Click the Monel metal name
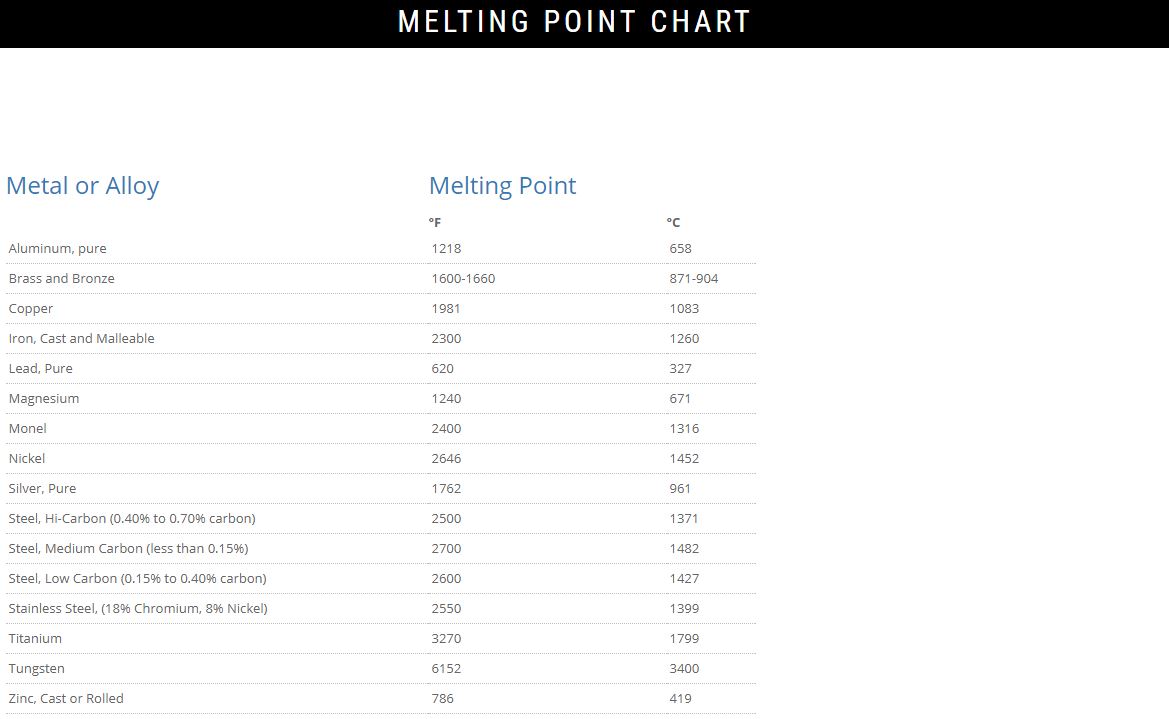 (28, 429)
